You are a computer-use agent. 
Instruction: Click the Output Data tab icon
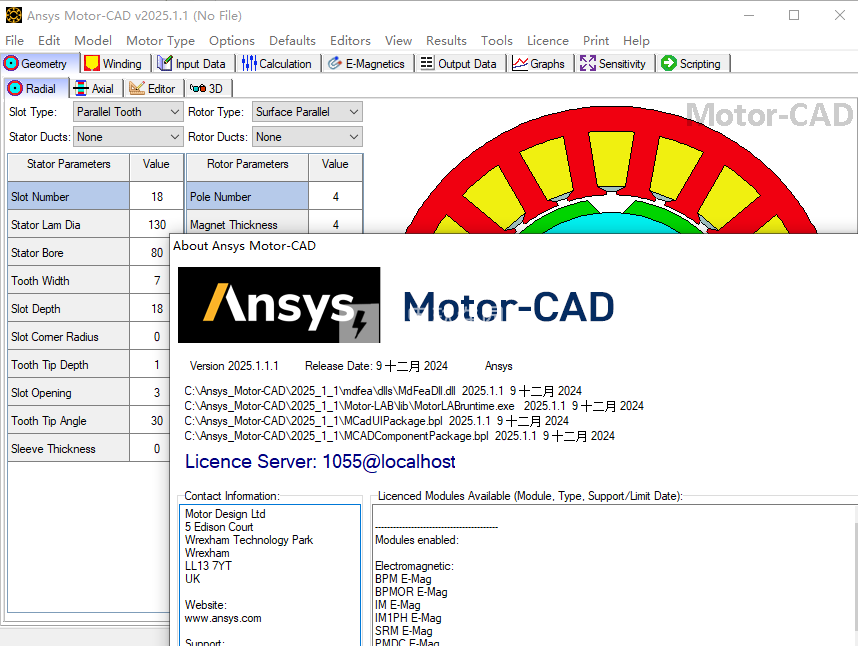click(427, 64)
